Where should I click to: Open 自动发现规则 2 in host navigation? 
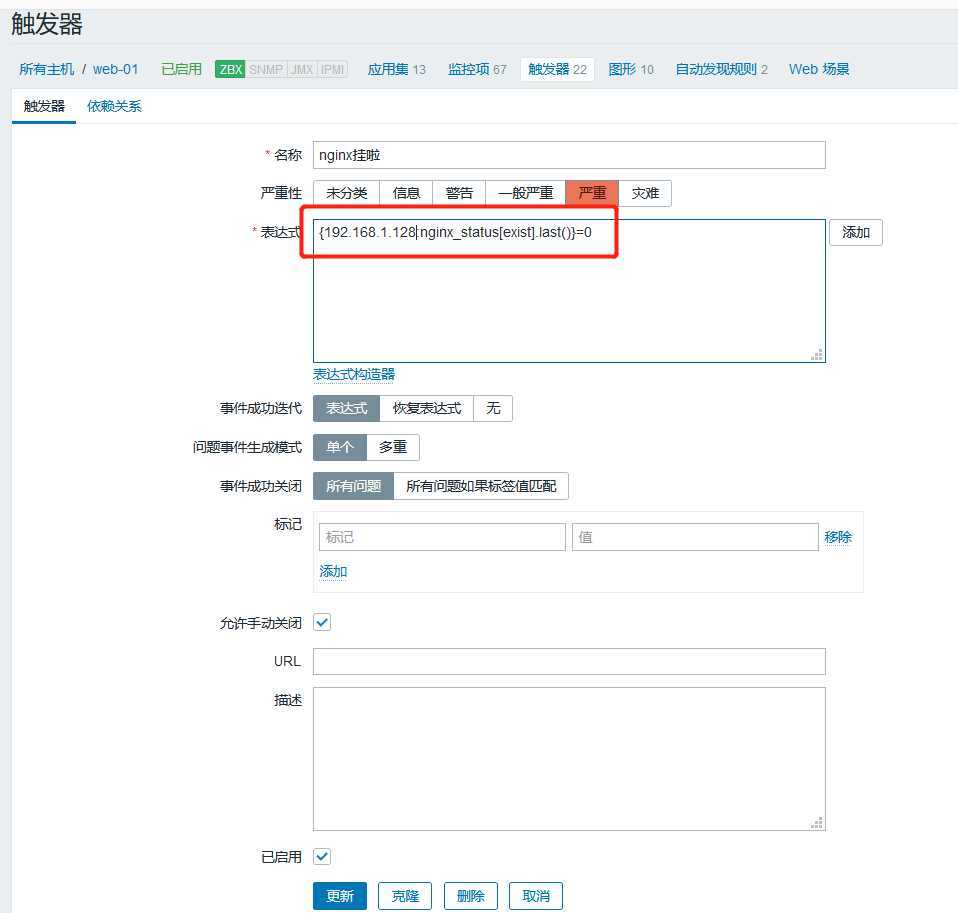coord(722,69)
